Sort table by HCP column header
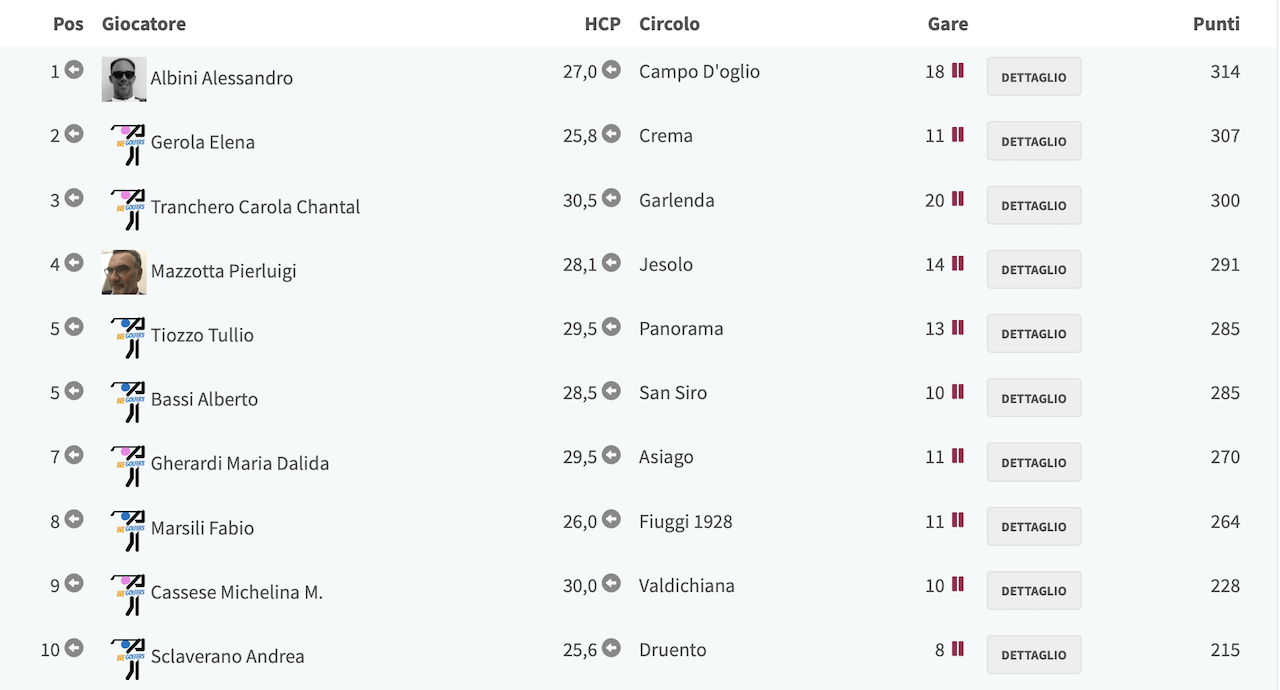Image resolution: width=1280 pixels, height=690 pixels. (x=603, y=24)
